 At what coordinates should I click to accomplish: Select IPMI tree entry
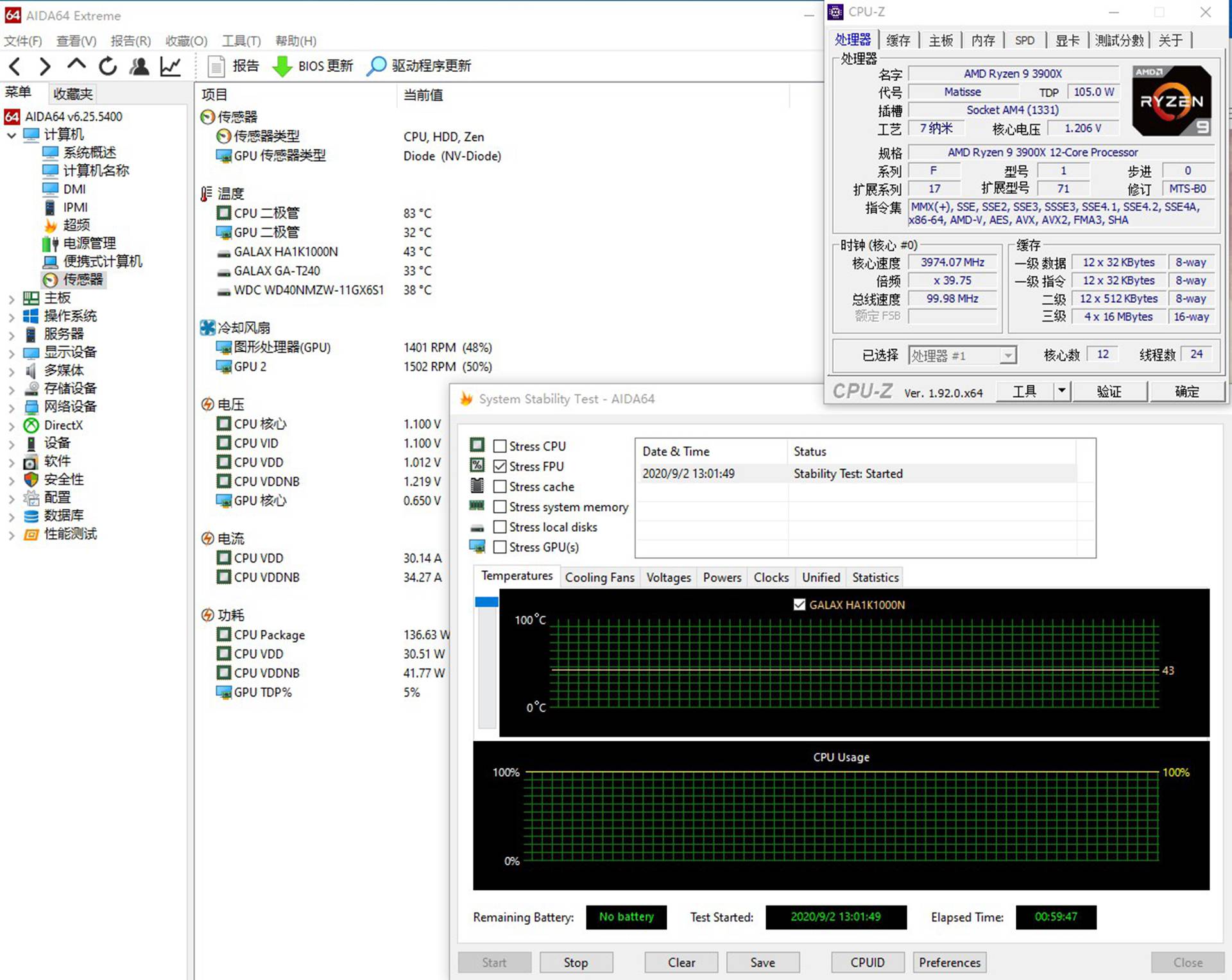coord(65,207)
